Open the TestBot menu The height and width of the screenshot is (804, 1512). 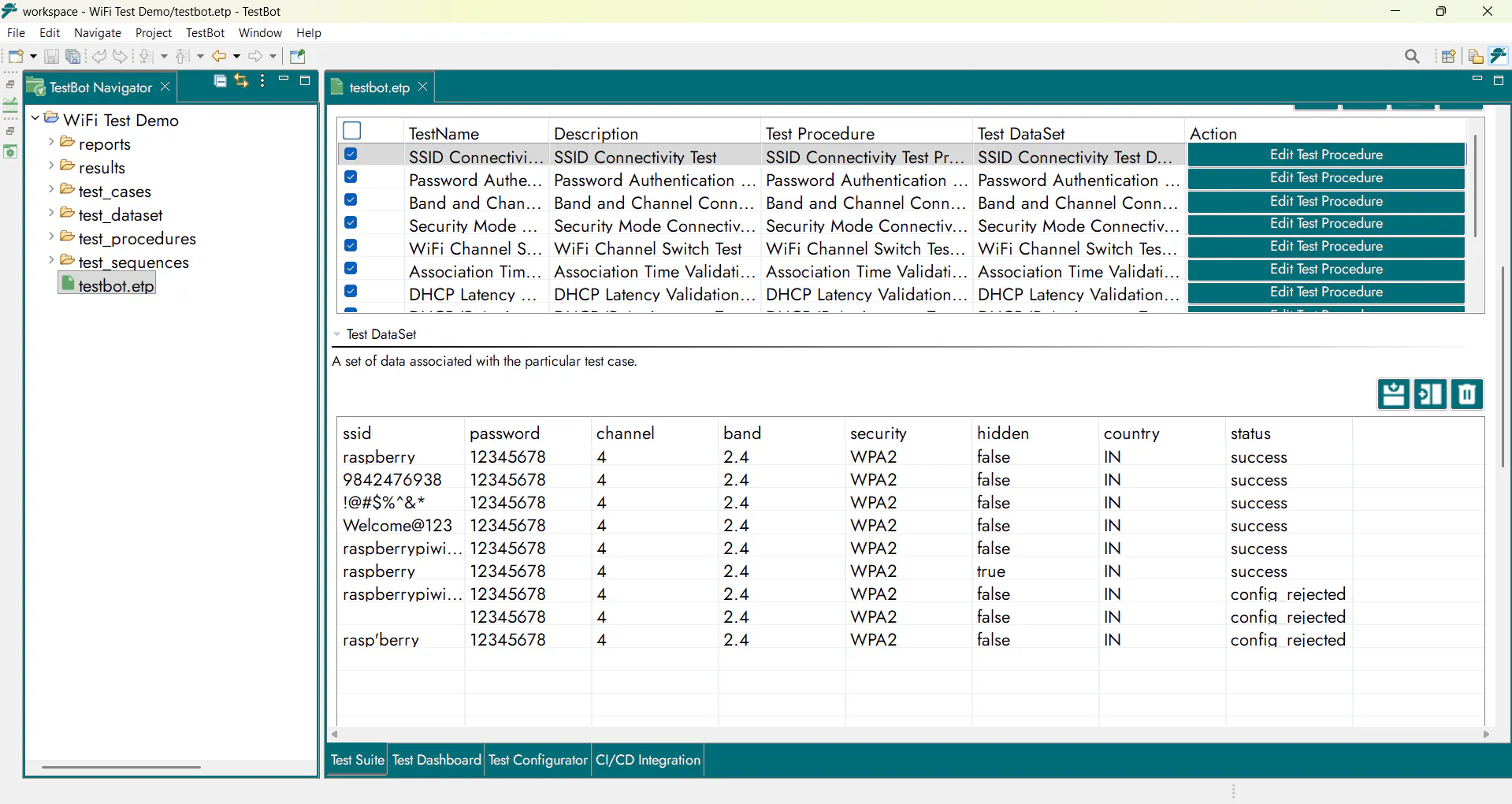[205, 33]
